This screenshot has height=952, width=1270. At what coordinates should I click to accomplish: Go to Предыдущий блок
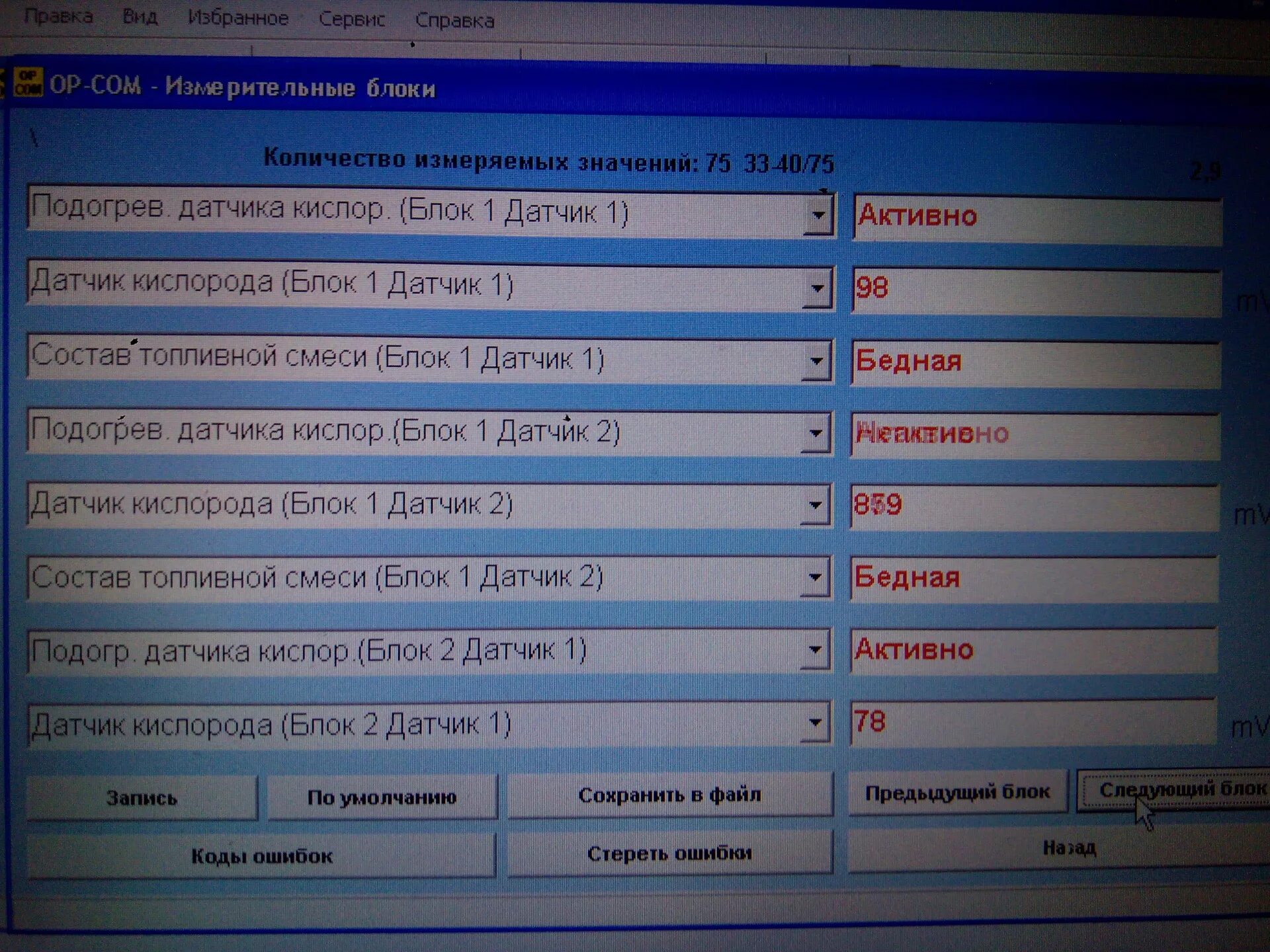pyautogui.click(x=957, y=792)
